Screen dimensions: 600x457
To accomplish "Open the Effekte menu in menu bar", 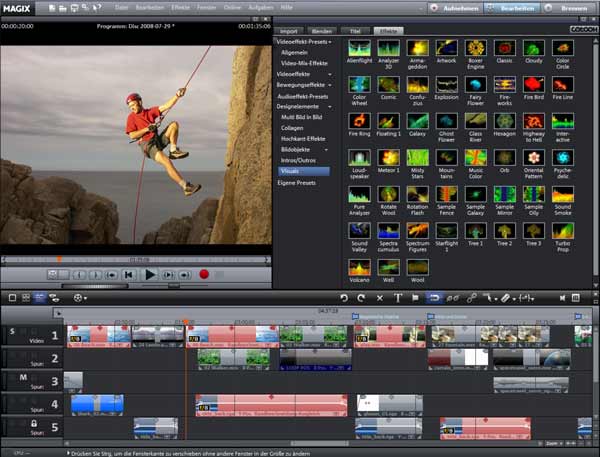I will pyautogui.click(x=181, y=7).
